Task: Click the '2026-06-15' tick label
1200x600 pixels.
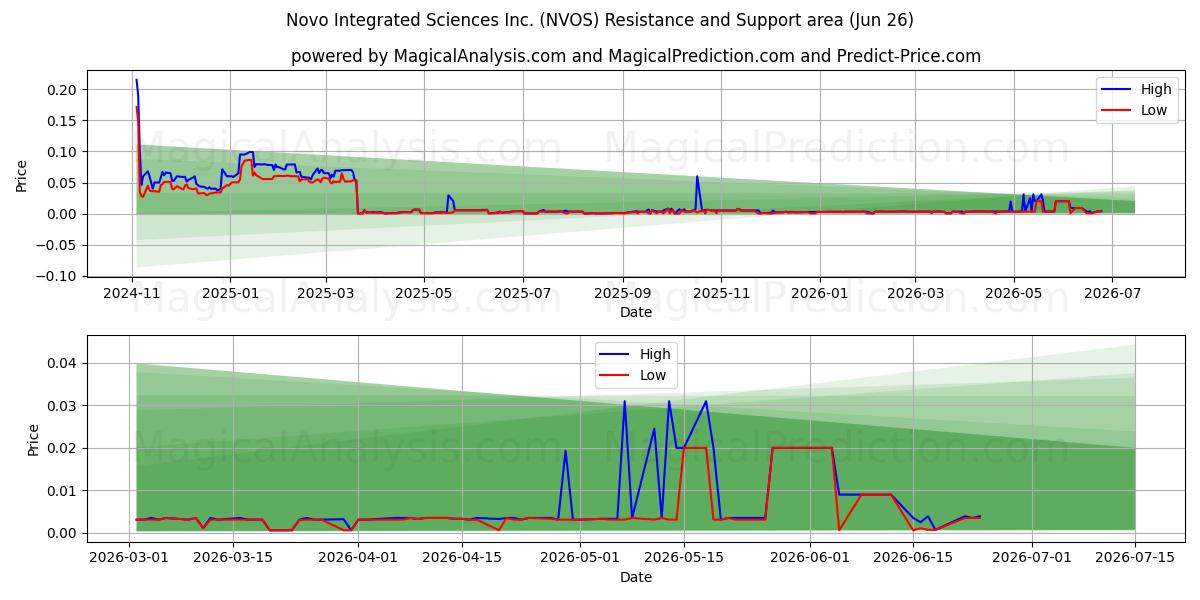Action: (x=913, y=558)
